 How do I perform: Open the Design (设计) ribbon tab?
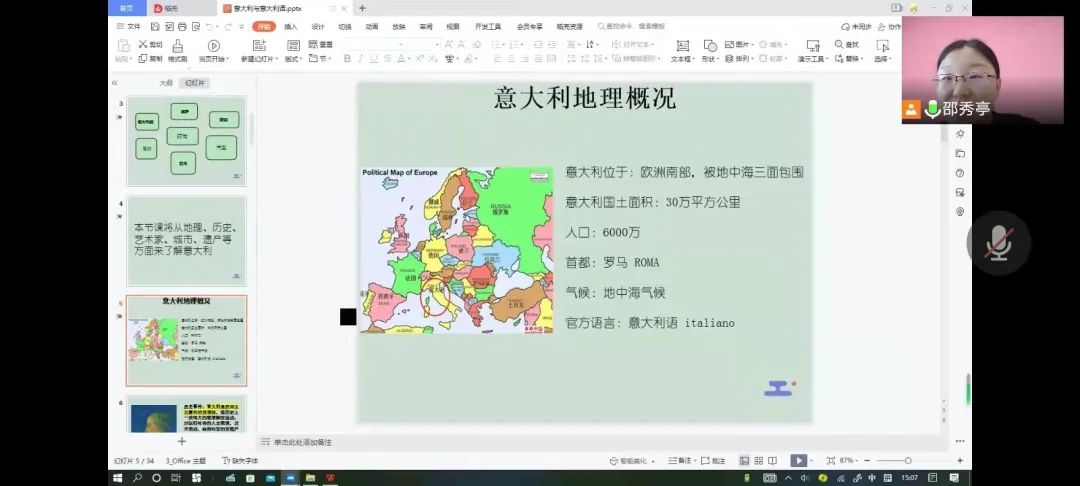(x=317, y=27)
